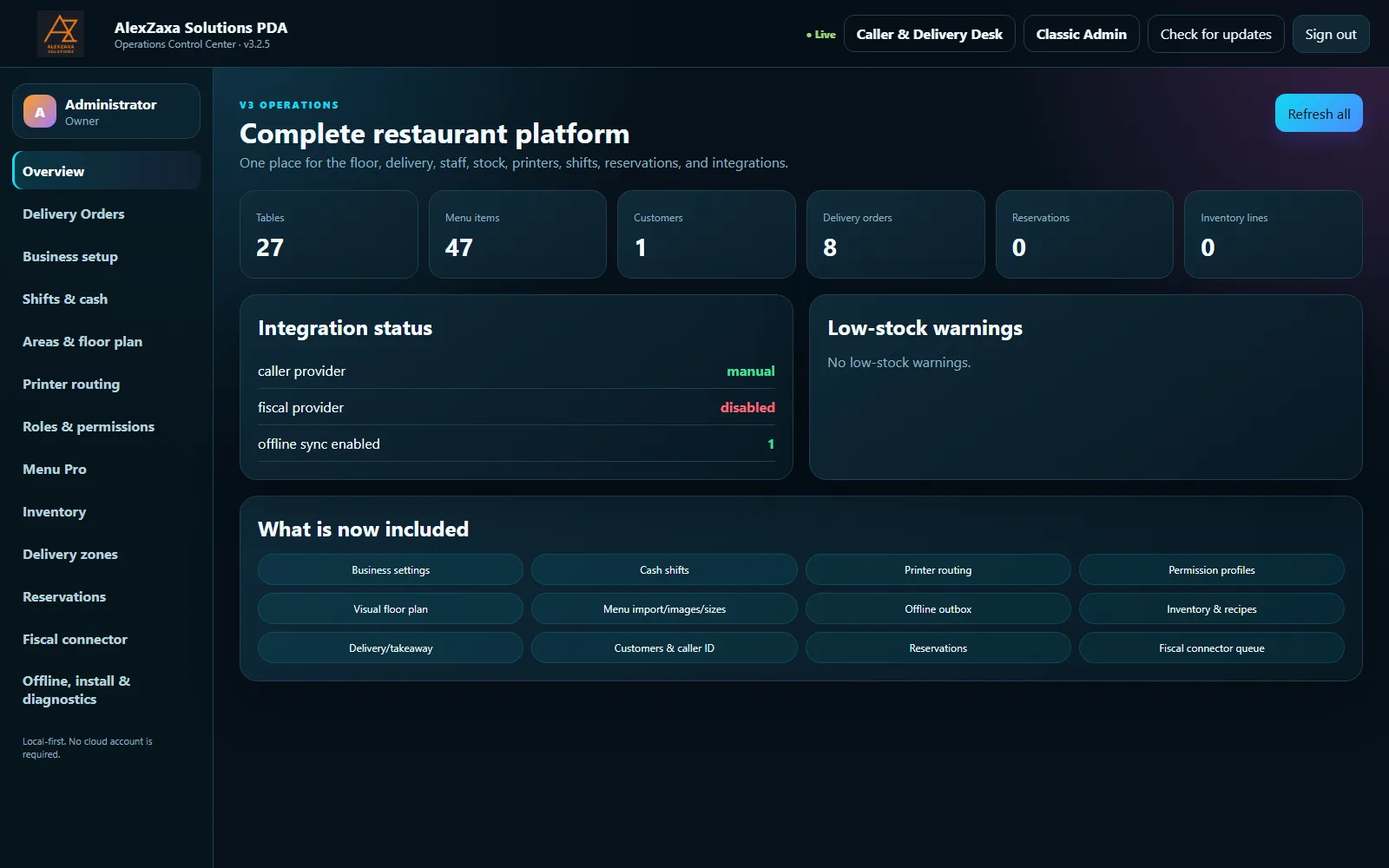
Task: Select the Visual floor plan pill
Action: 391,608
